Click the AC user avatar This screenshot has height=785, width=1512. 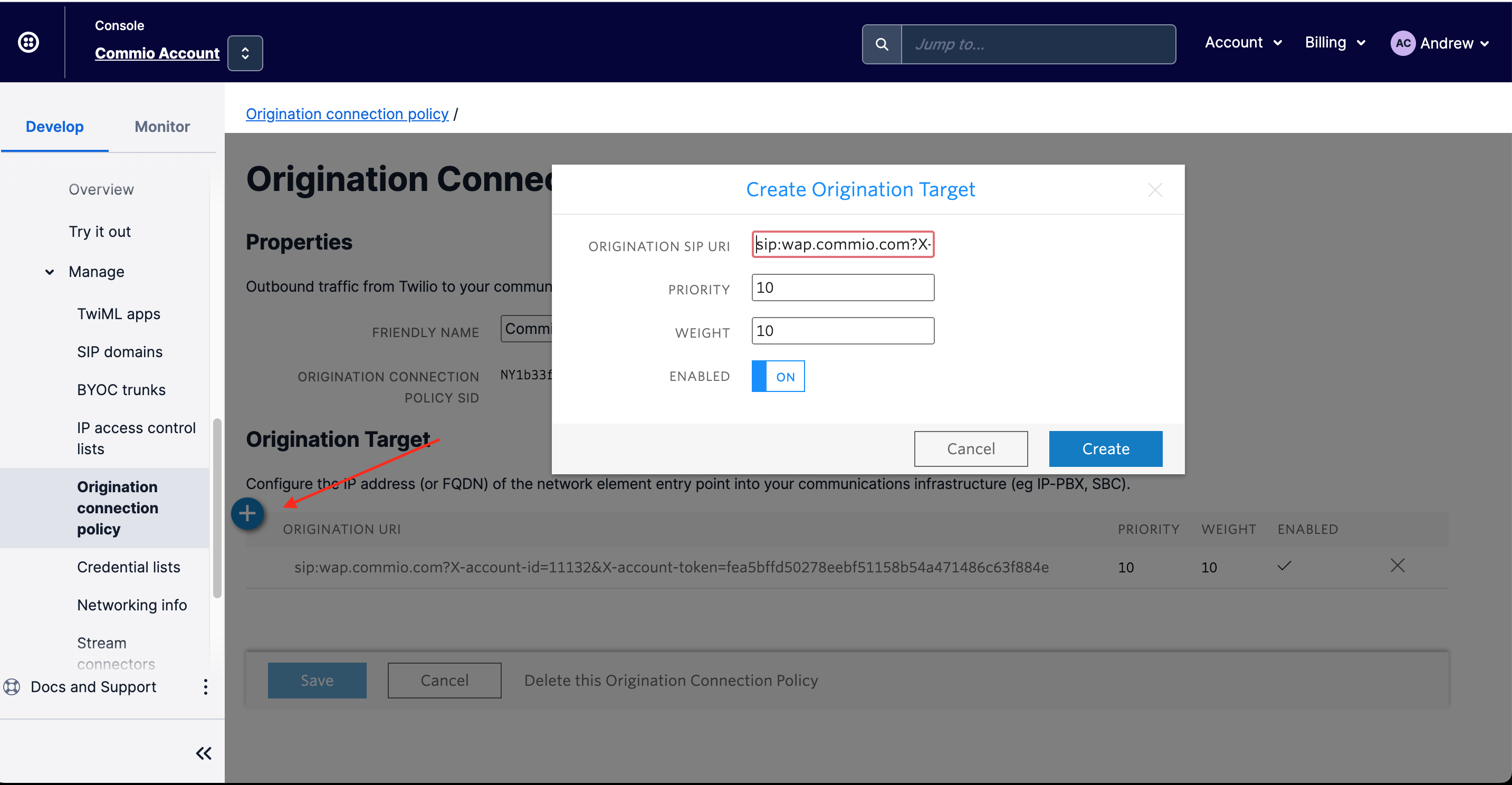(x=1402, y=43)
